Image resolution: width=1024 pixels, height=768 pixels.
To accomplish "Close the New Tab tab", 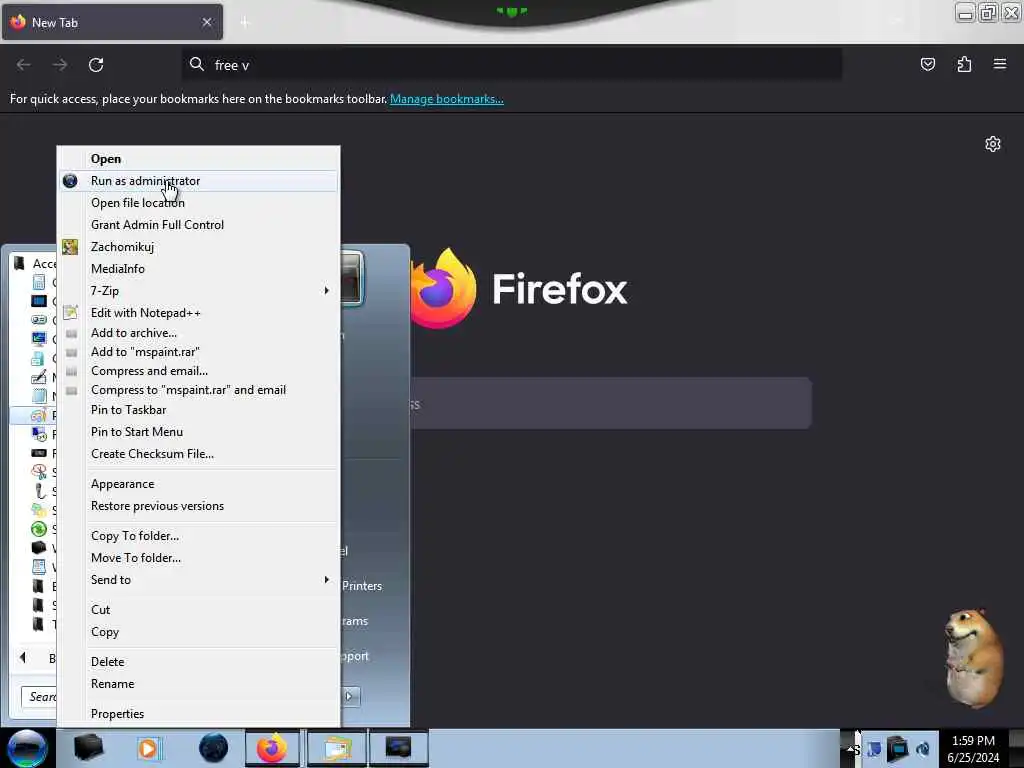I will tap(207, 22).
